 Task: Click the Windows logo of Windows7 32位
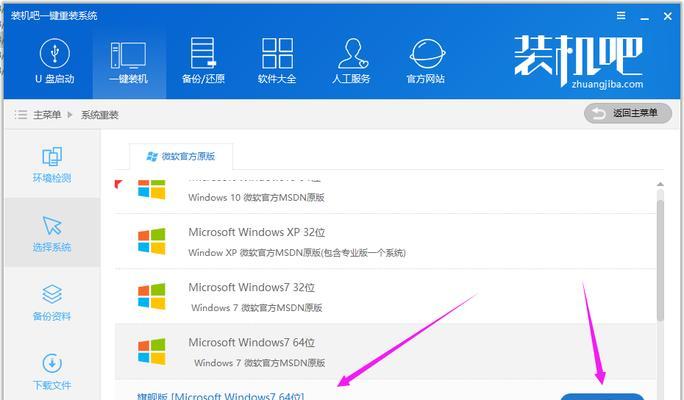click(x=152, y=296)
